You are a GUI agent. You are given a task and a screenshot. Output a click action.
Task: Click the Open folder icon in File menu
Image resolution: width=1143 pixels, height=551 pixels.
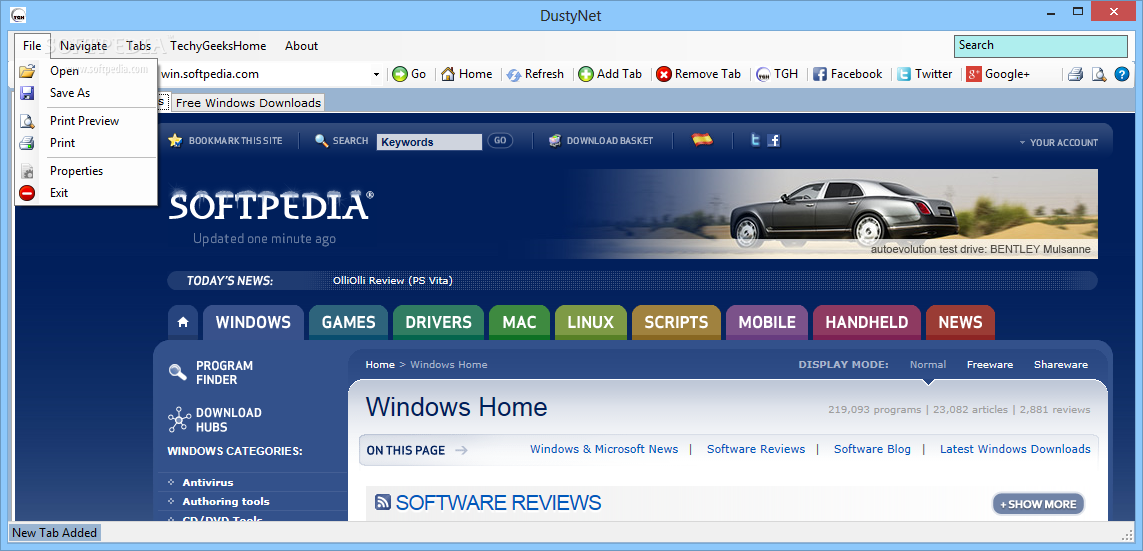click(27, 71)
